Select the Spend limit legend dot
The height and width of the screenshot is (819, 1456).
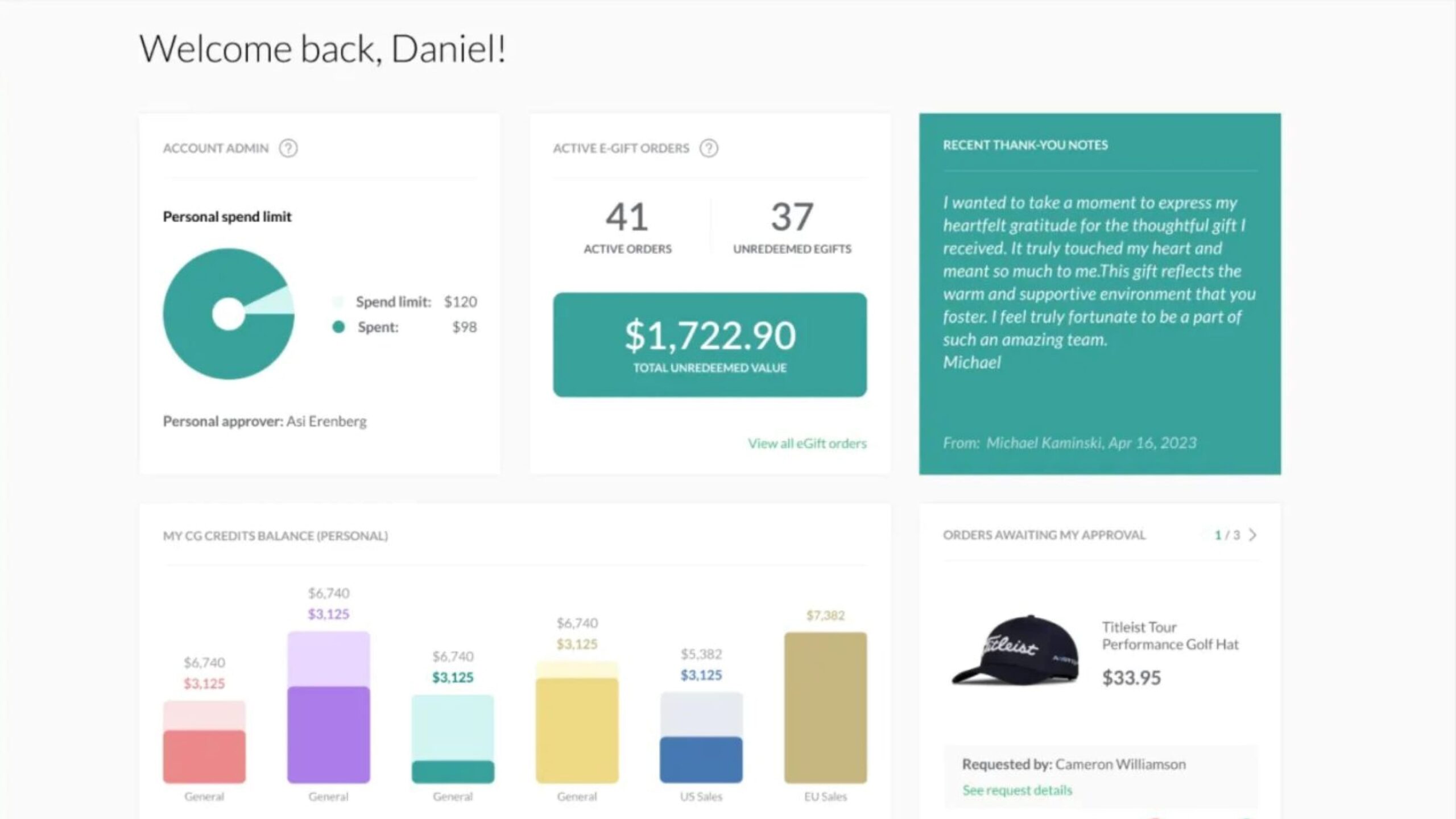click(x=338, y=301)
